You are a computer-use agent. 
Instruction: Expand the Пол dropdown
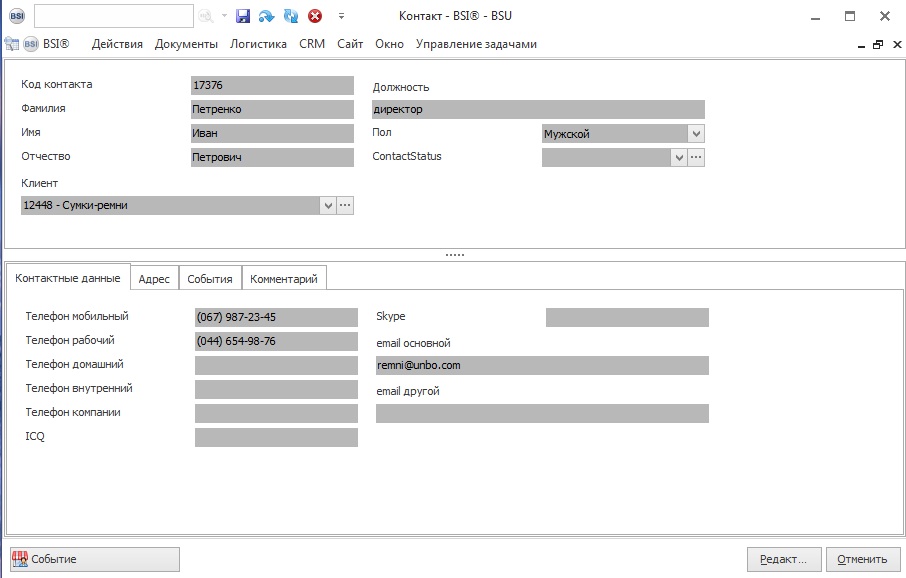[696, 133]
